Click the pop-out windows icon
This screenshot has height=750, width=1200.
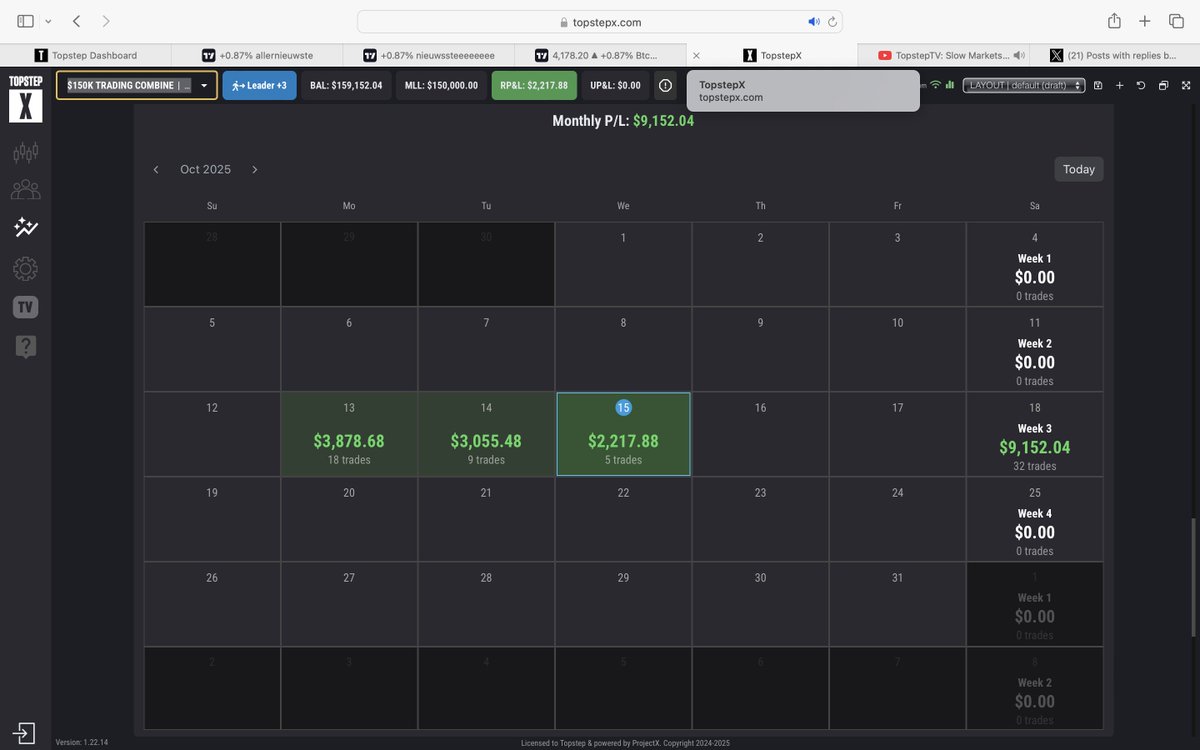1163,86
